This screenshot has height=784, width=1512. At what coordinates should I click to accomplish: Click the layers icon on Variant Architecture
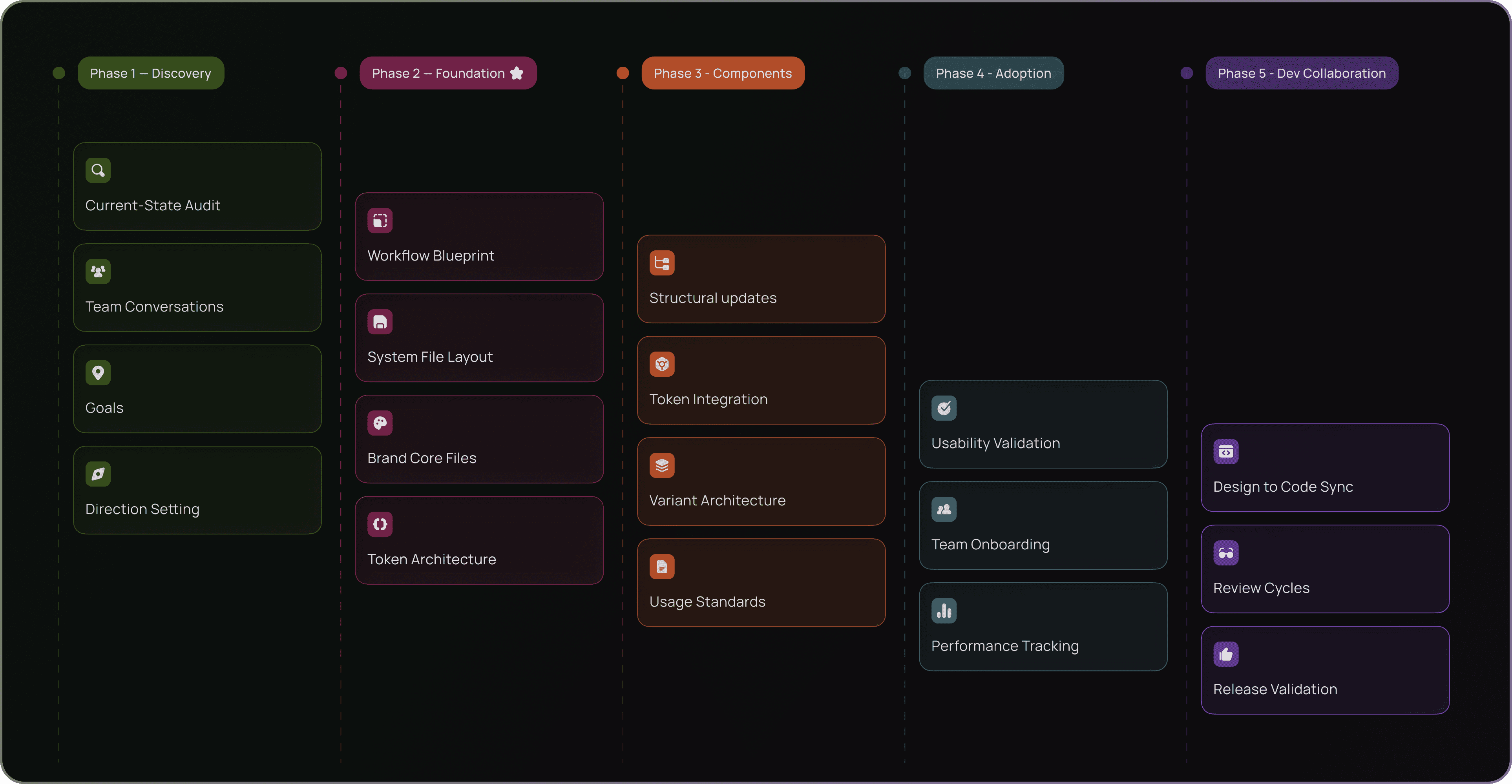[661, 465]
